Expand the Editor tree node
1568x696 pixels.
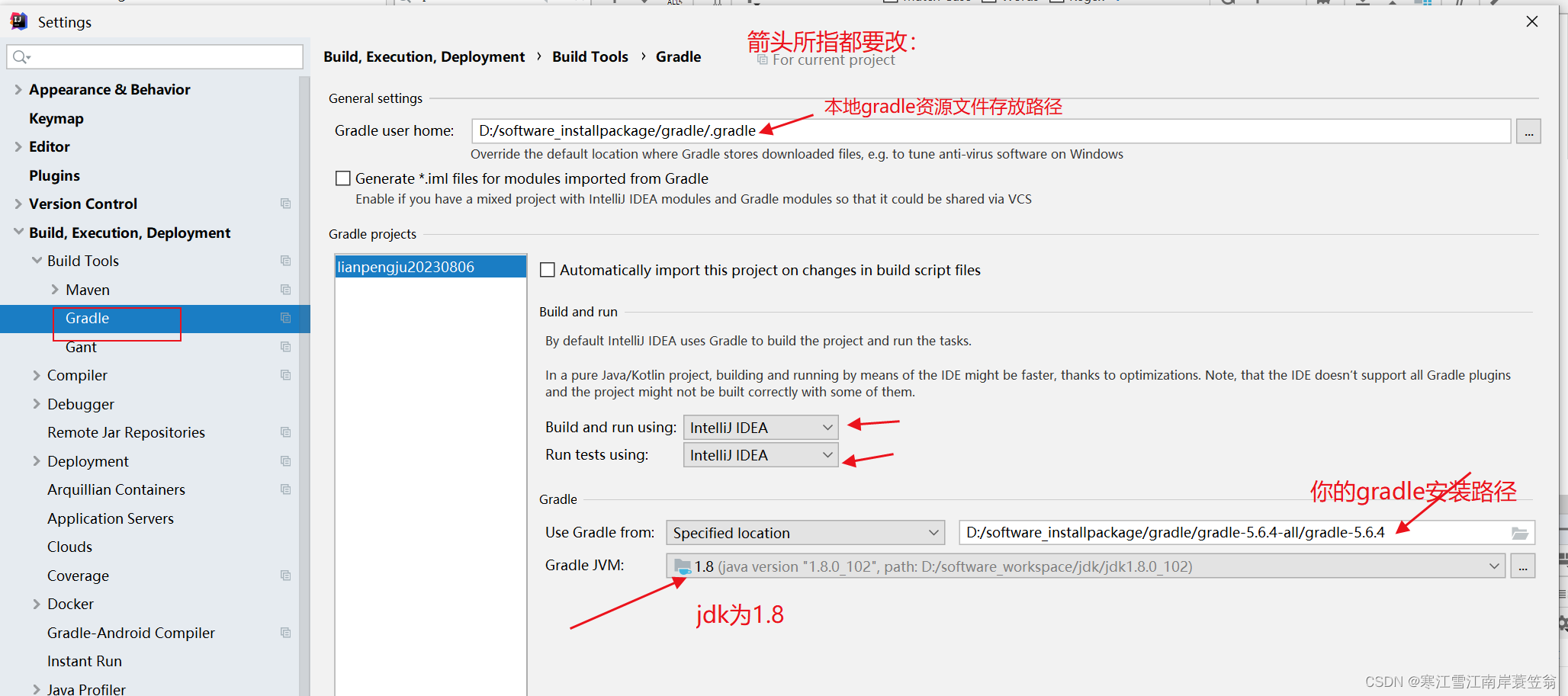[x=18, y=146]
